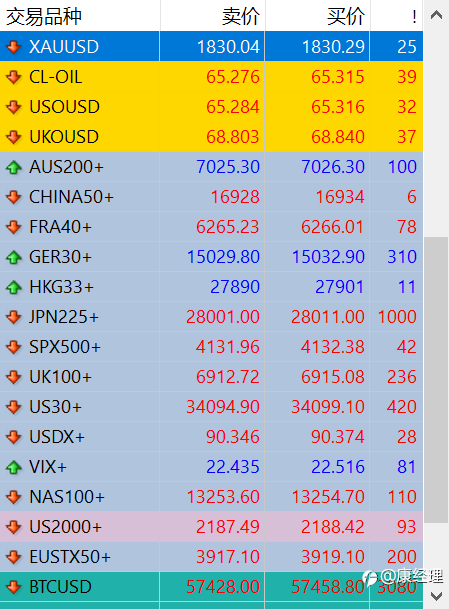This screenshot has height=609, width=449.
Task: Click the green up arrow beside AUS200+
Action: click(x=14, y=167)
